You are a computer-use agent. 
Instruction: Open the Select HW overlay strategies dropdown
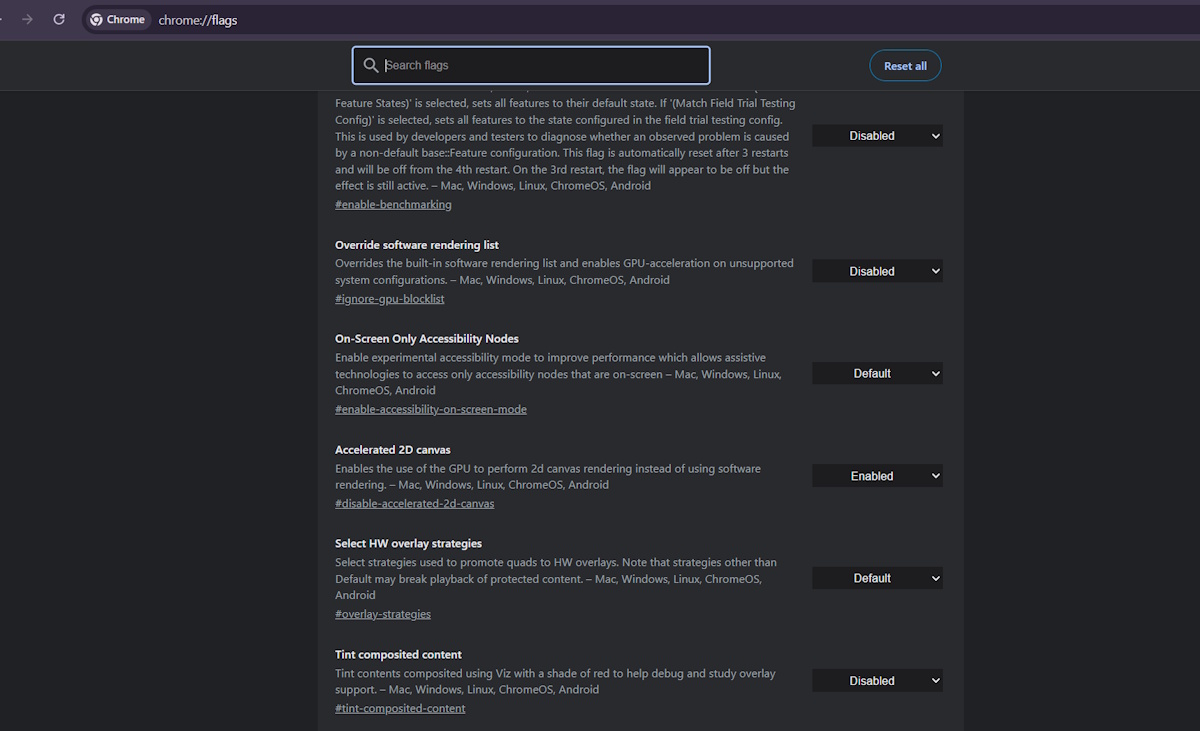pos(876,579)
